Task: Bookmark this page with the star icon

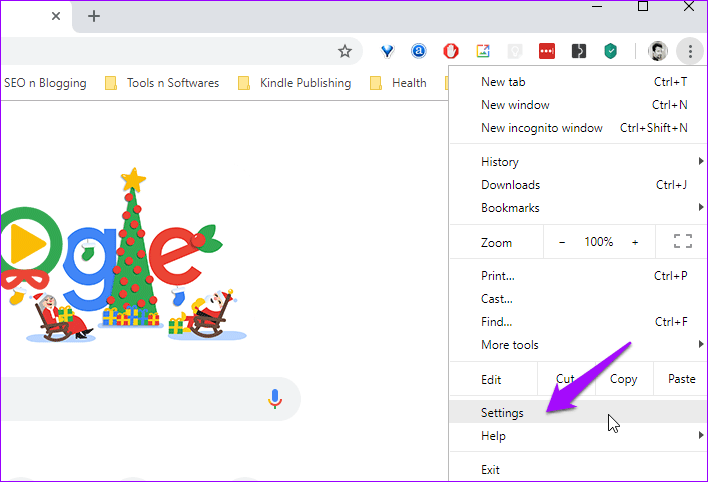Action: click(x=345, y=51)
